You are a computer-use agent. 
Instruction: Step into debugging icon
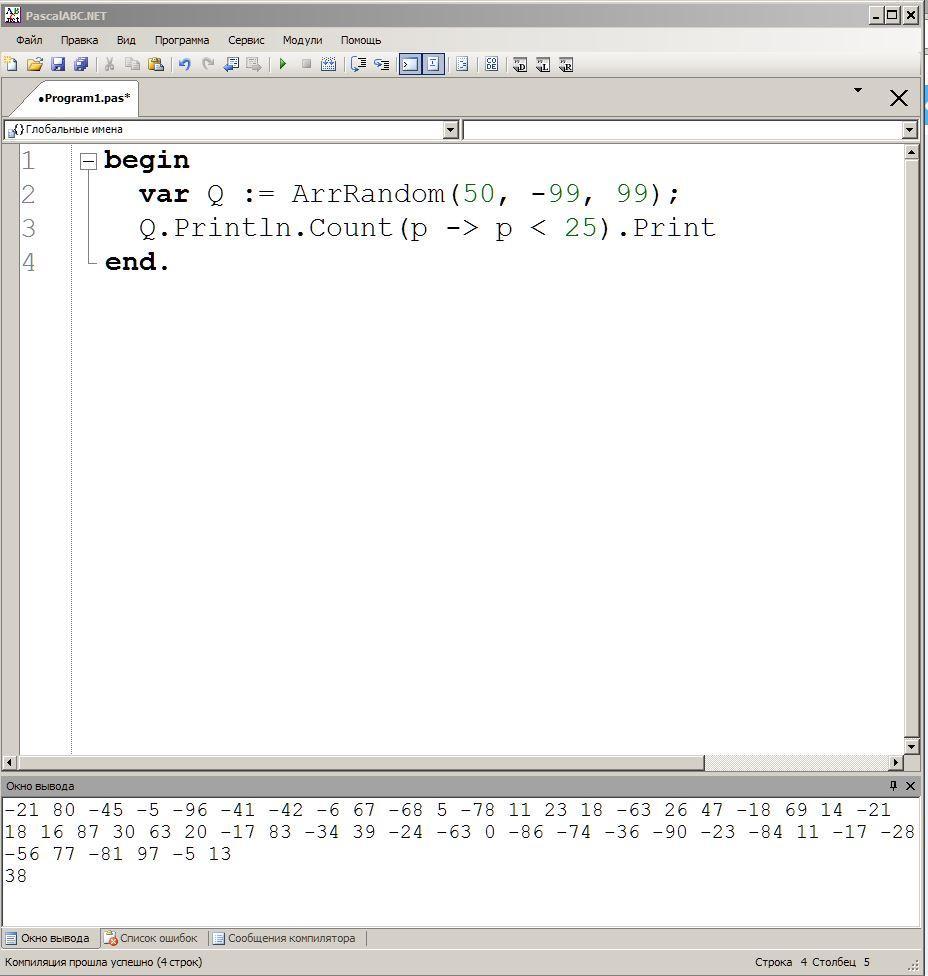[x=381, y=64]
